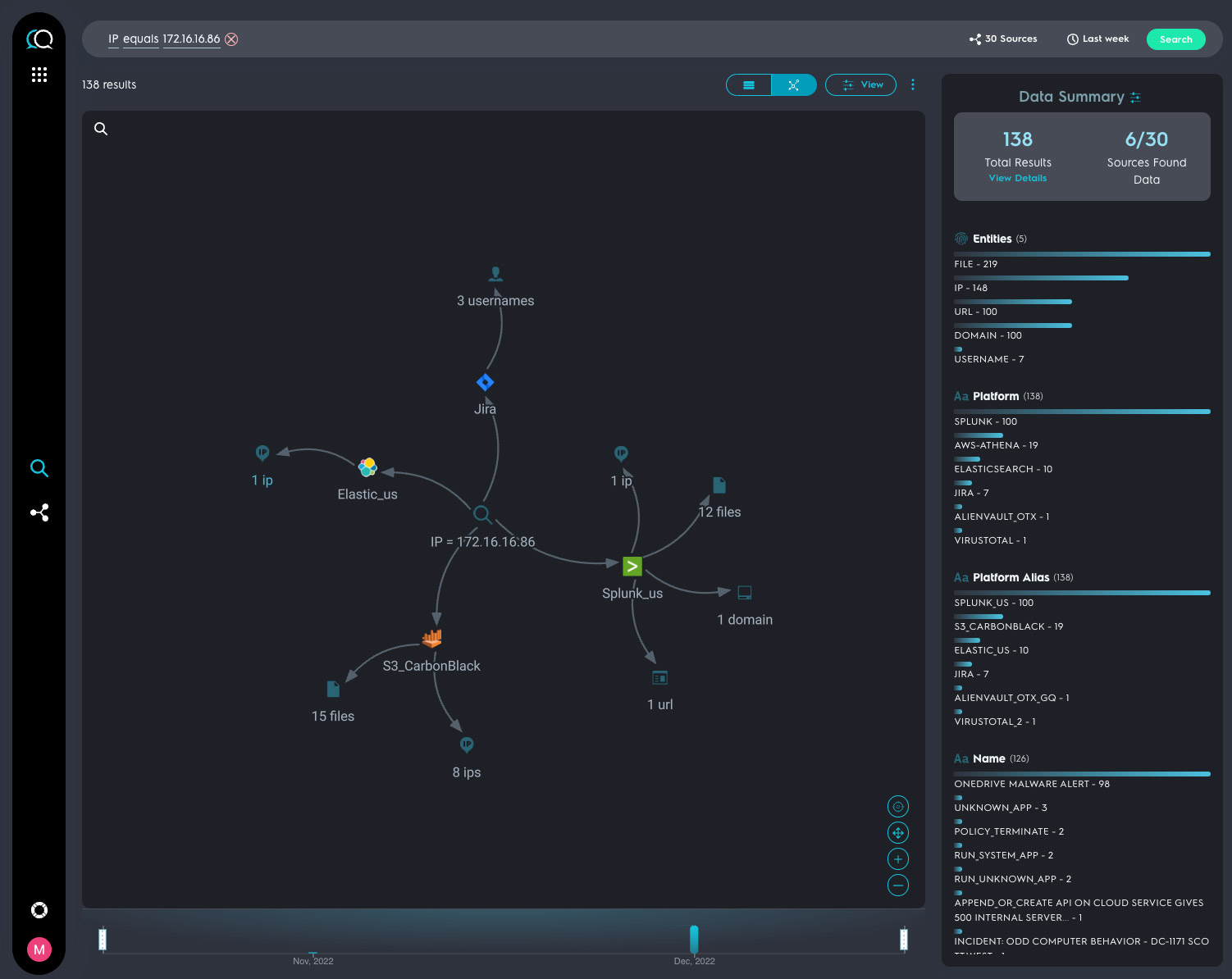Click the graph share icon in left sidebar
This screenshot has width=1232, height=979.
(39, 512)
